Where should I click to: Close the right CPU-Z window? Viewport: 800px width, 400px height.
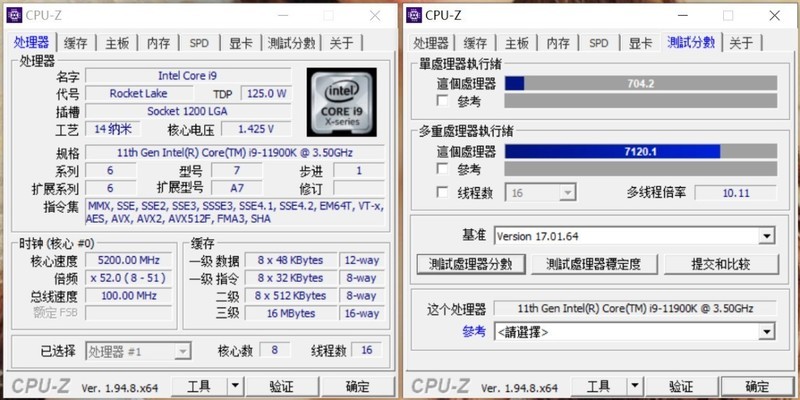point(774,16)
